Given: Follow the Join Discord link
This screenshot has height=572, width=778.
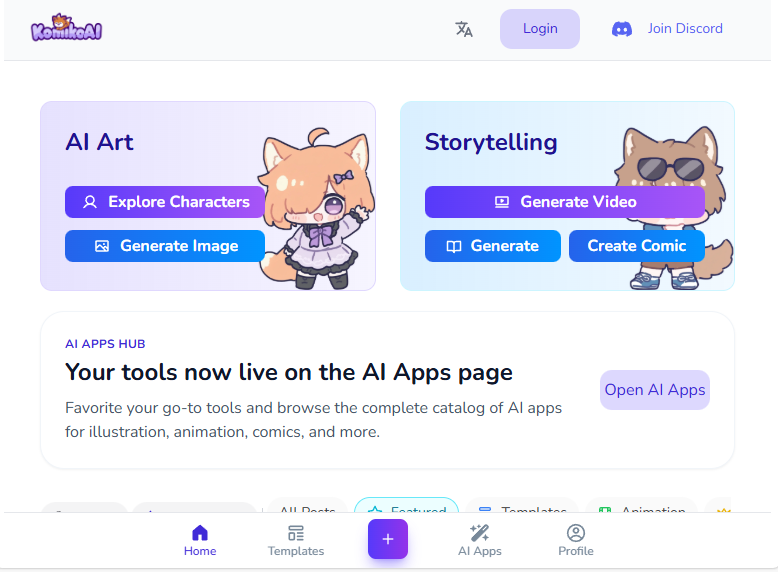Looking at the screenshot, I should pos(685,28).
